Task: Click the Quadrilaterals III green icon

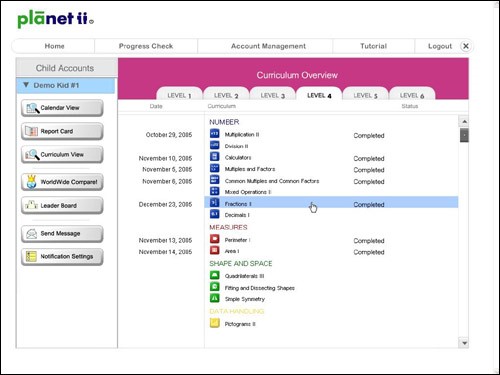Action: [x=214, y=275]
